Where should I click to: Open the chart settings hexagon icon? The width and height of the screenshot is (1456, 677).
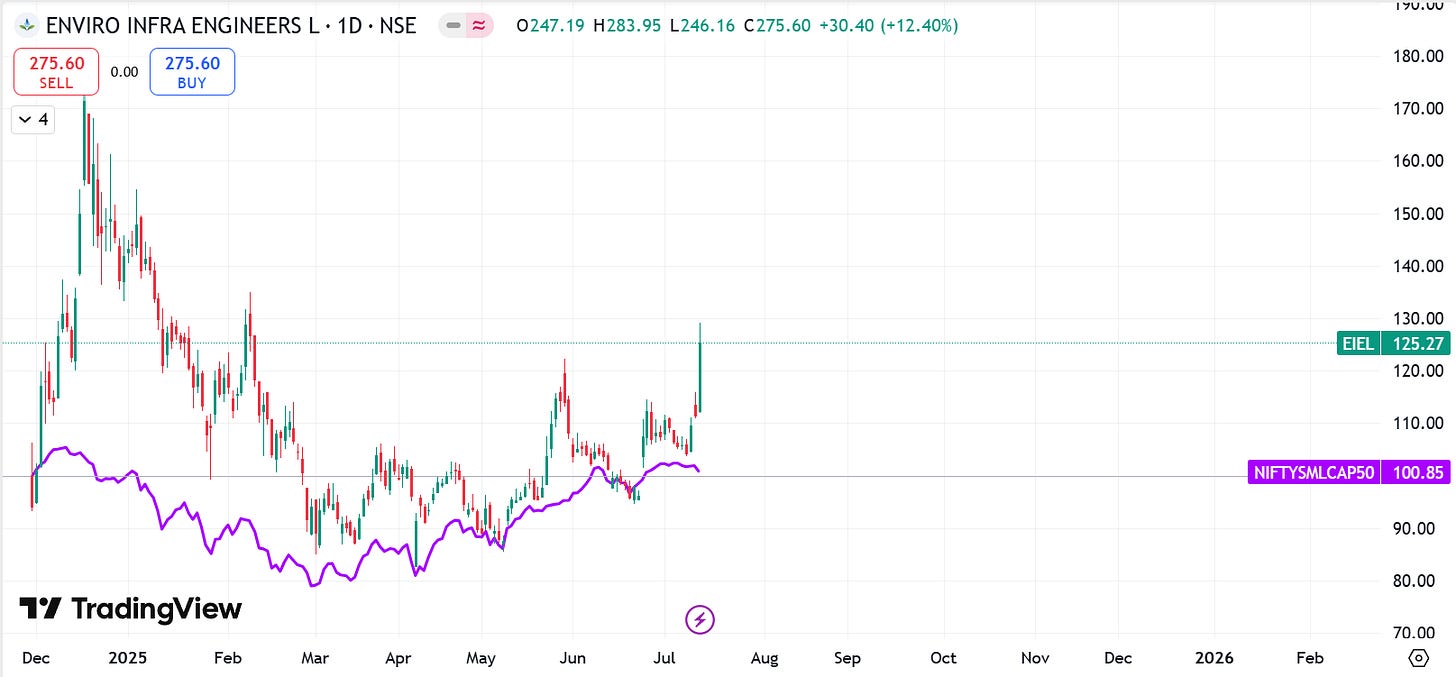click(x=1418, y=658)
